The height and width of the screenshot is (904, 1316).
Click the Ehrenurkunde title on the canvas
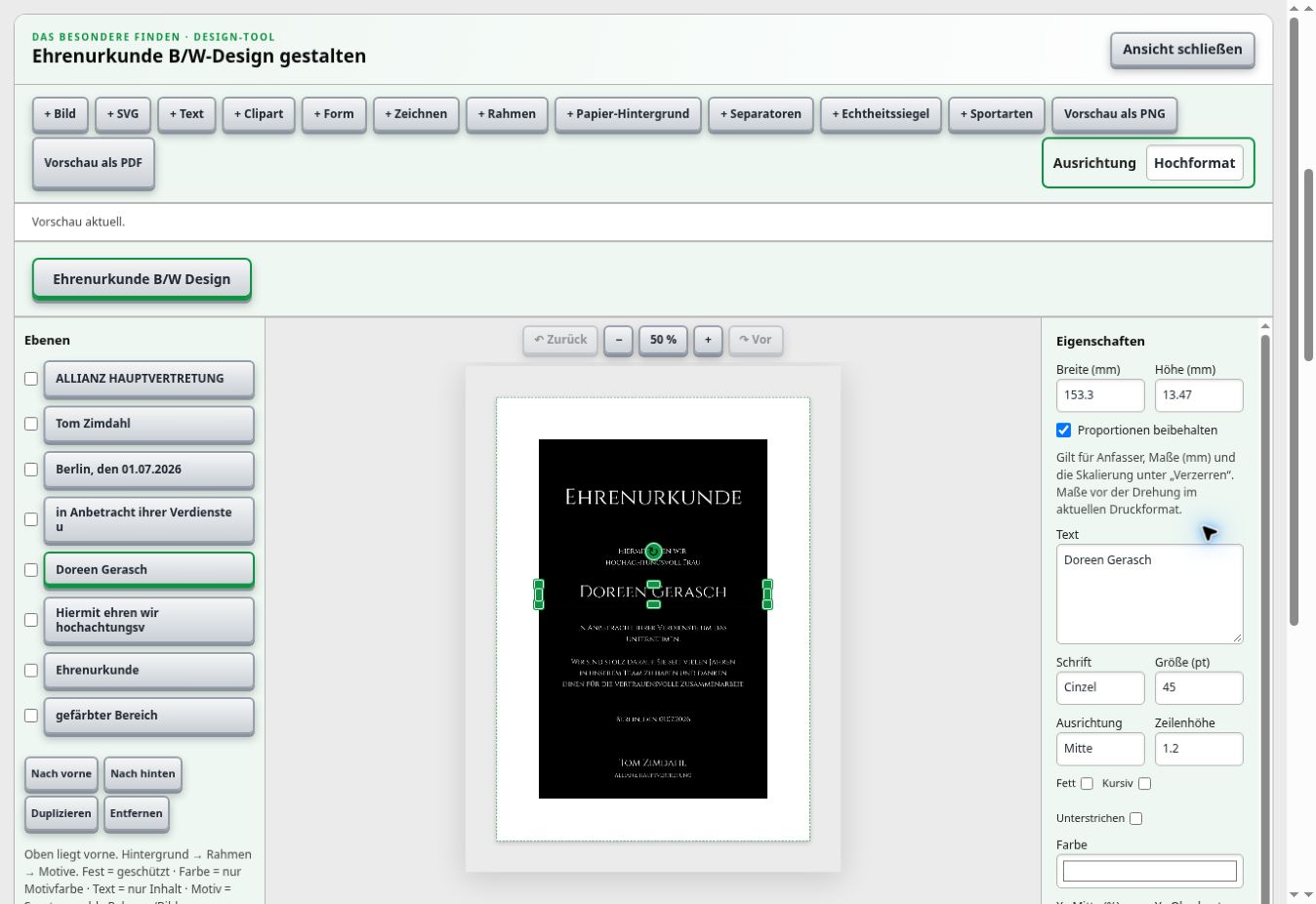(653, 497)
